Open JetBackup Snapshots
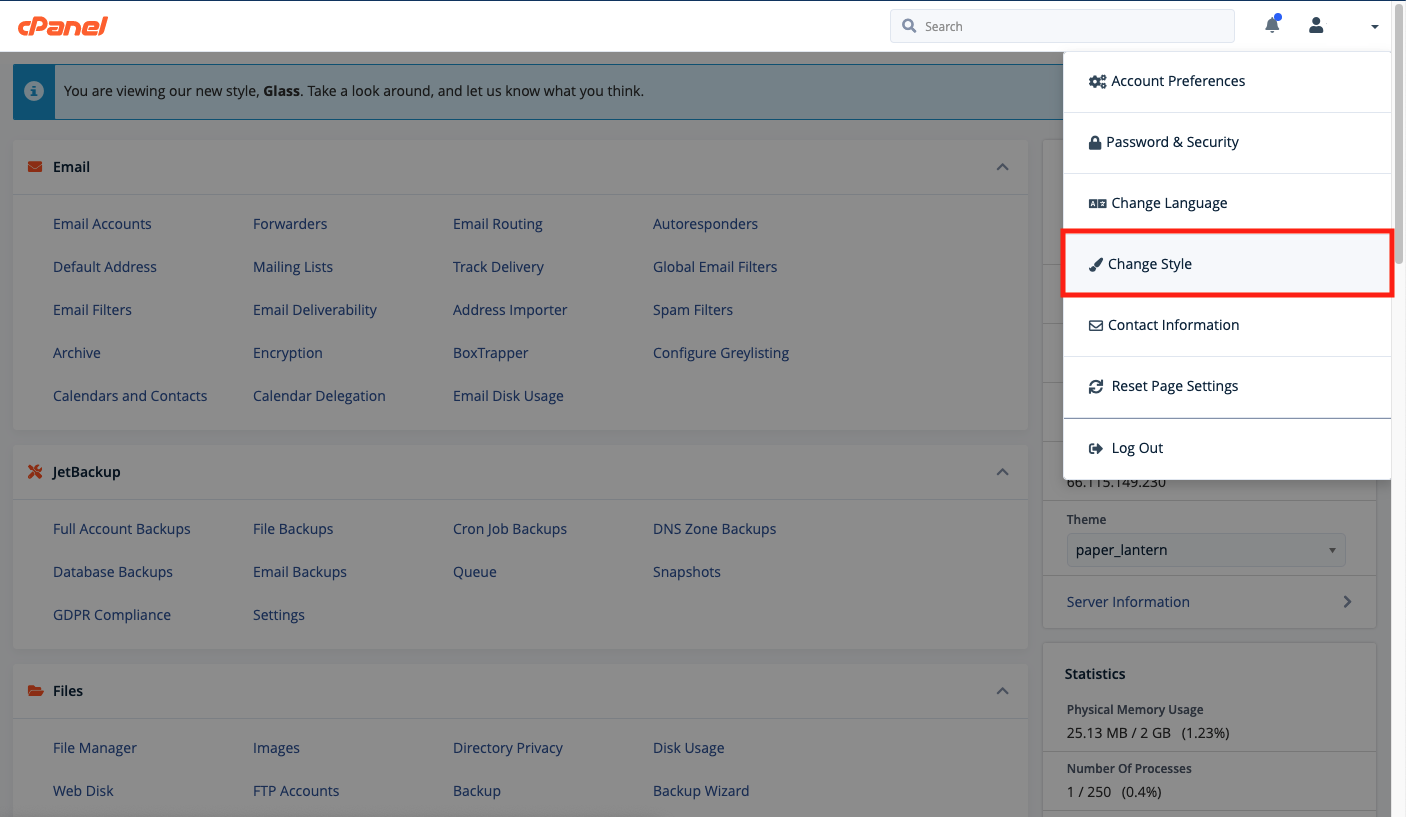Viewport: 1406px width, 817px height. (x=687, y=572)
